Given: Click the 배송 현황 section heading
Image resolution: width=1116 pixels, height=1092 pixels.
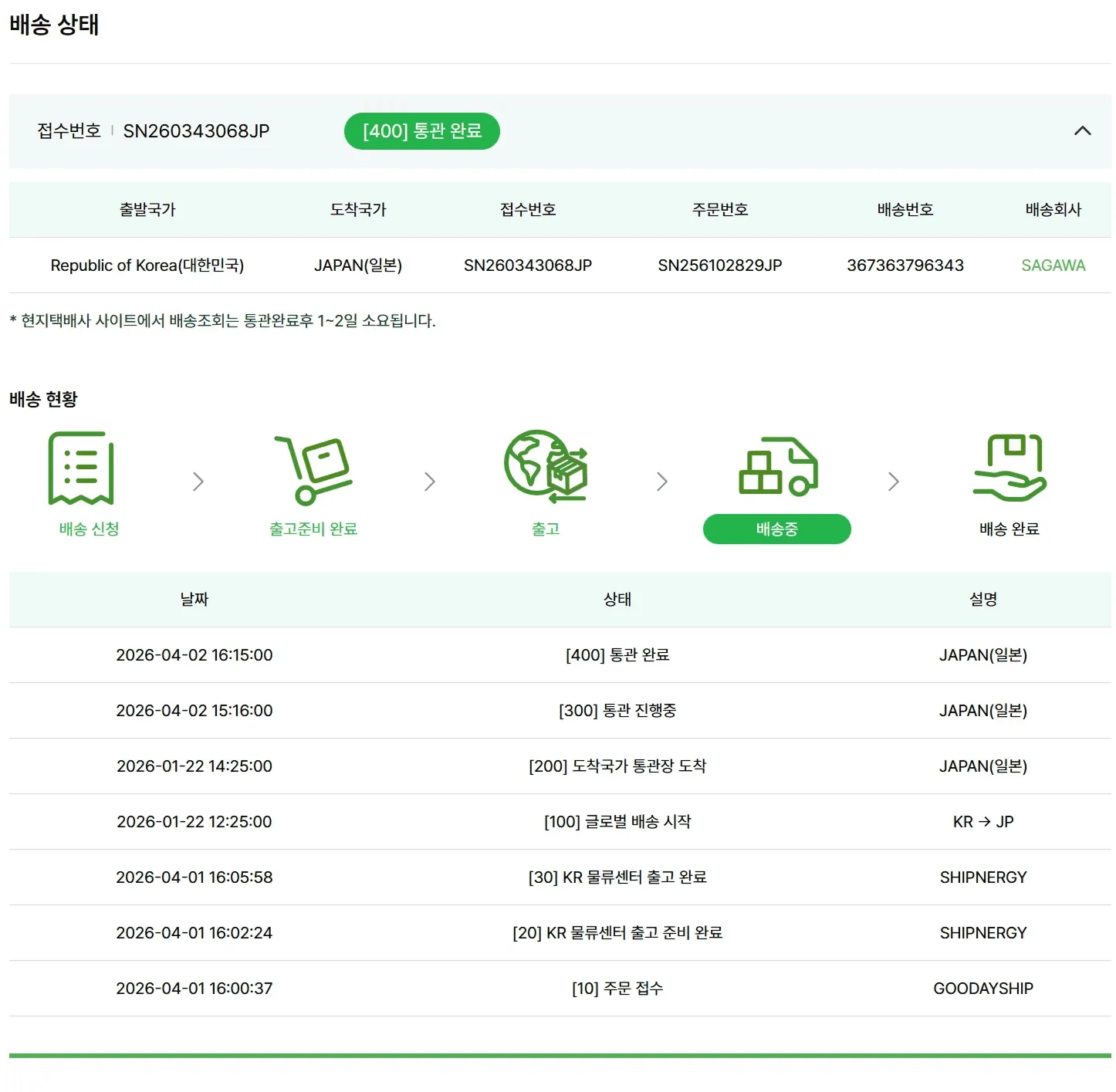Looking at the screenshot, I should click(x=44, y=399).
